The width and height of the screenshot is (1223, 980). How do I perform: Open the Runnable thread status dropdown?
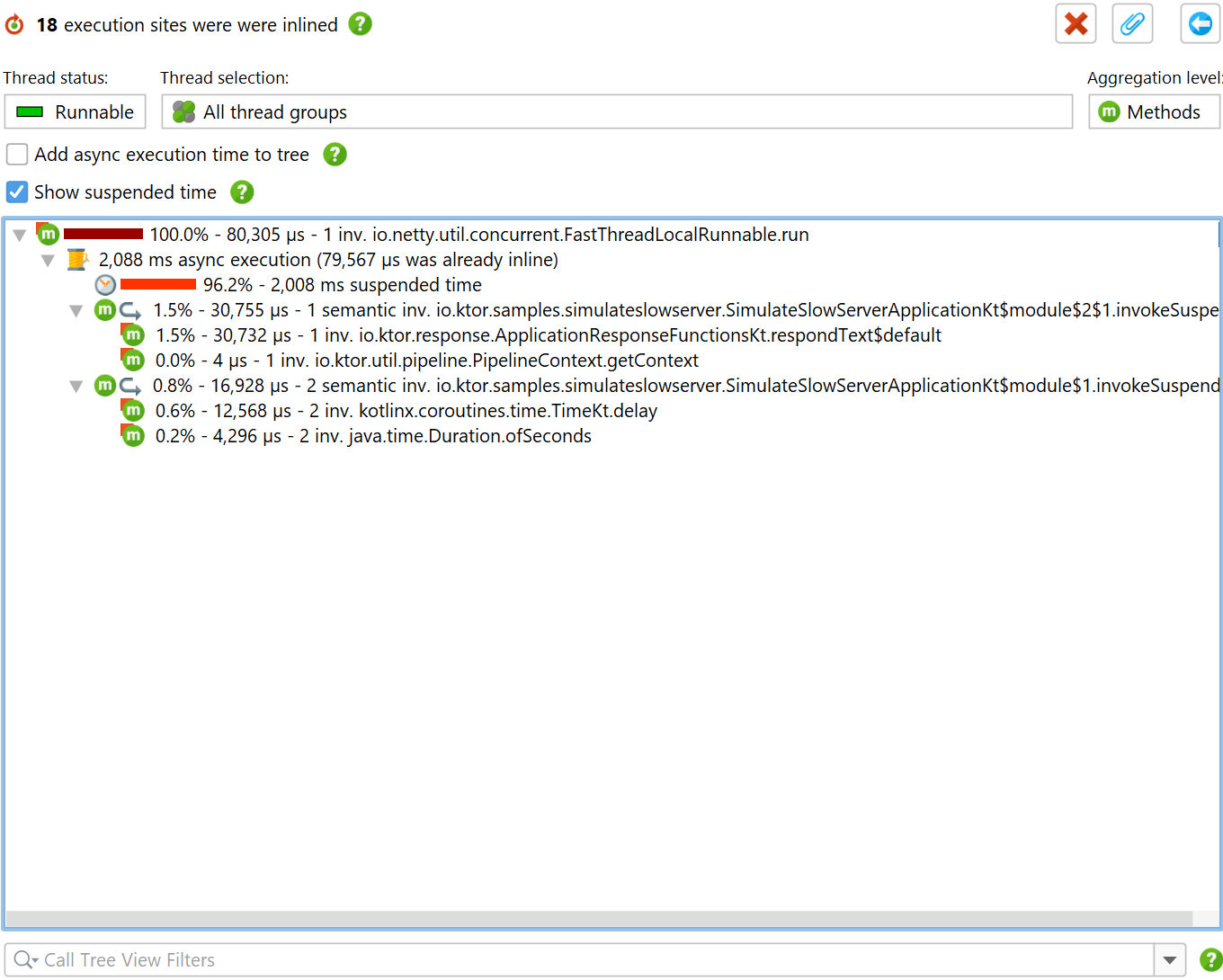(75, 112)
